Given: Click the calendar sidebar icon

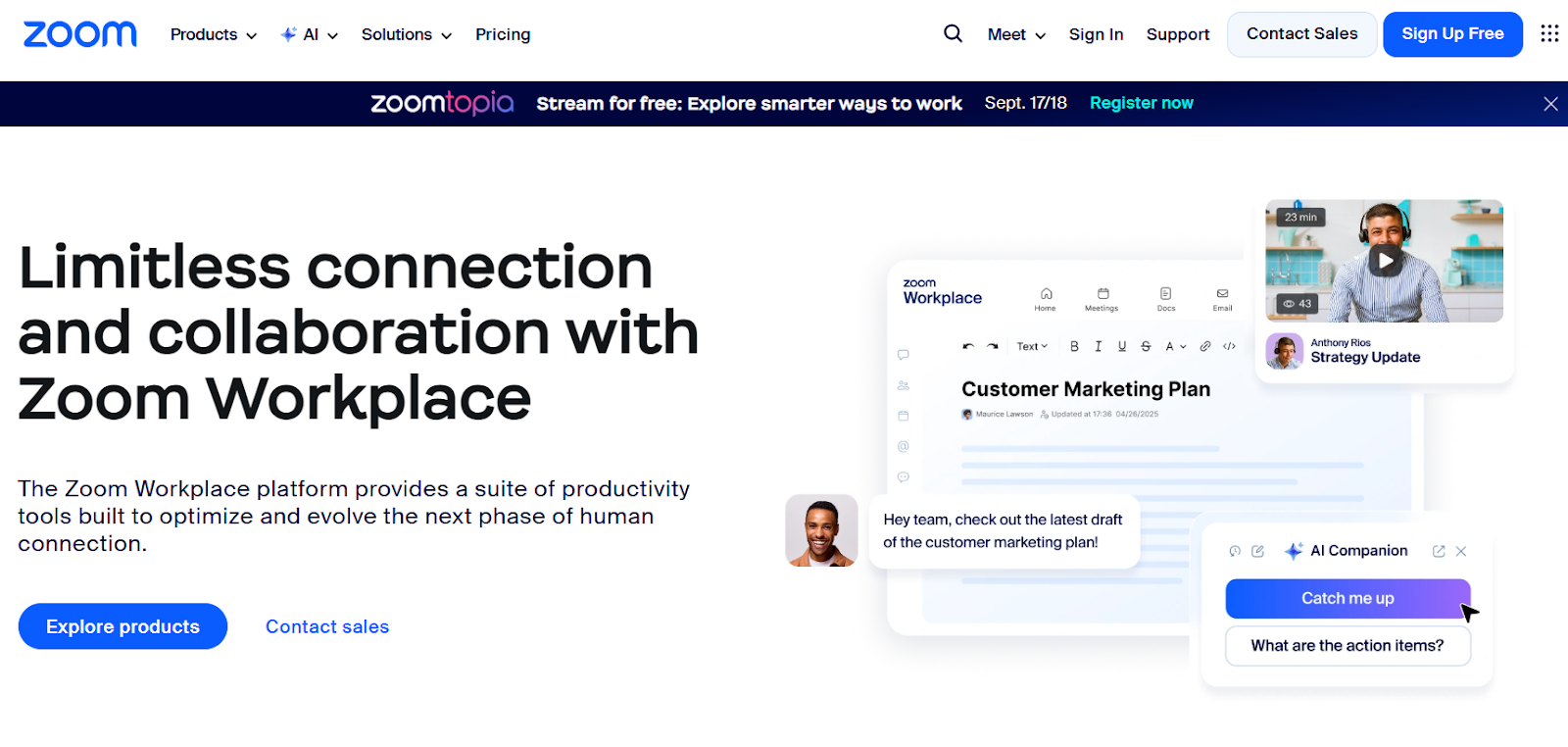Looking at the screenshot, I should 904,416.
